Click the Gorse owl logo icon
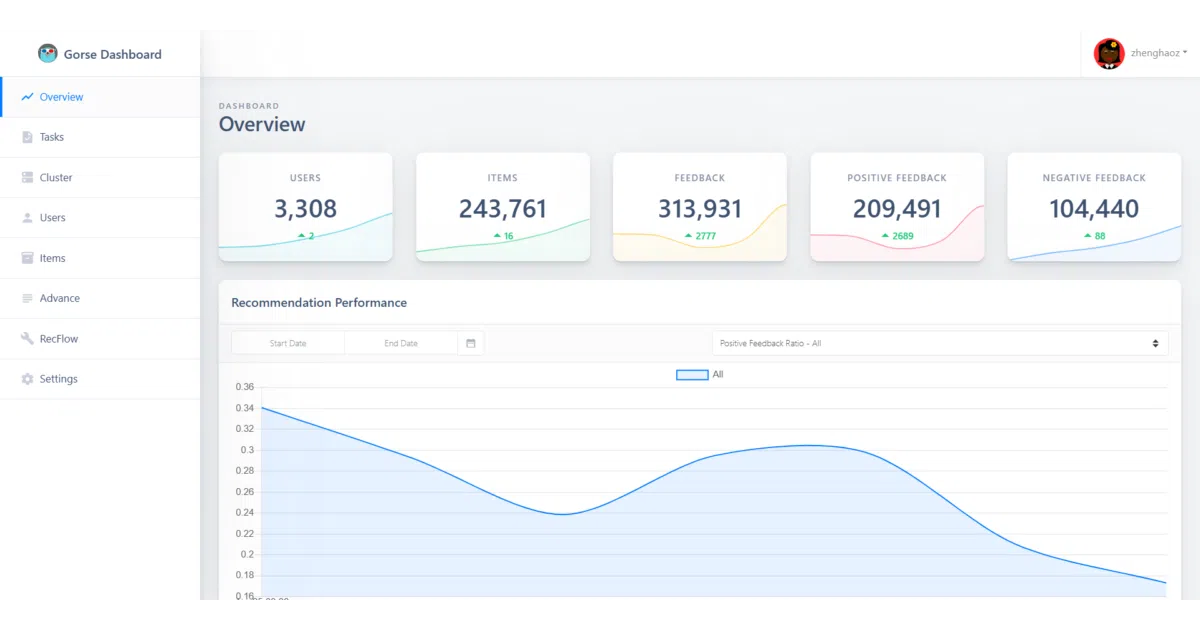The height and width of the screenshot is (630, 1200). tap(47, 54)
